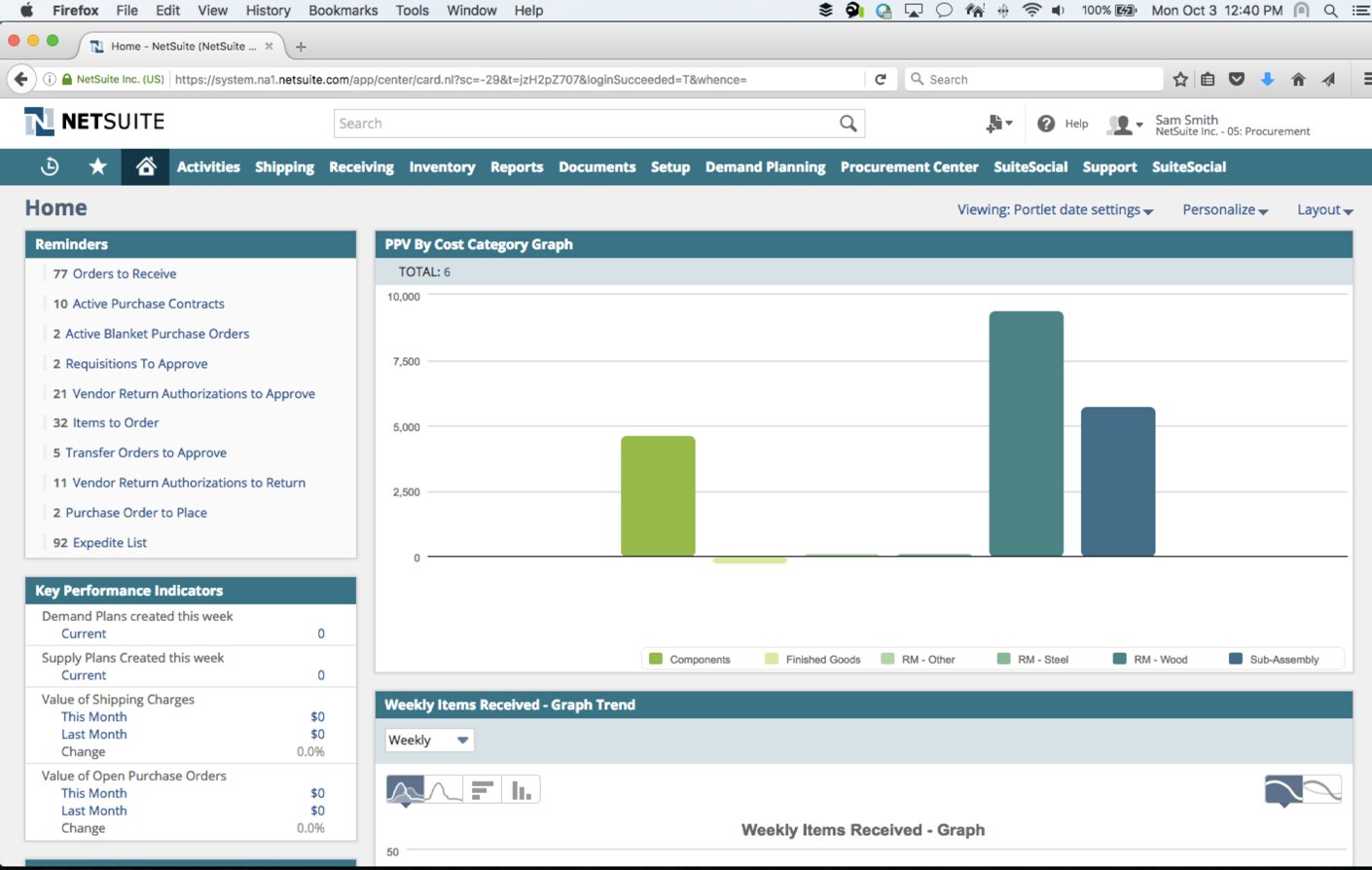Click the tall RM - Wood bar

[x=1027, y=434]
